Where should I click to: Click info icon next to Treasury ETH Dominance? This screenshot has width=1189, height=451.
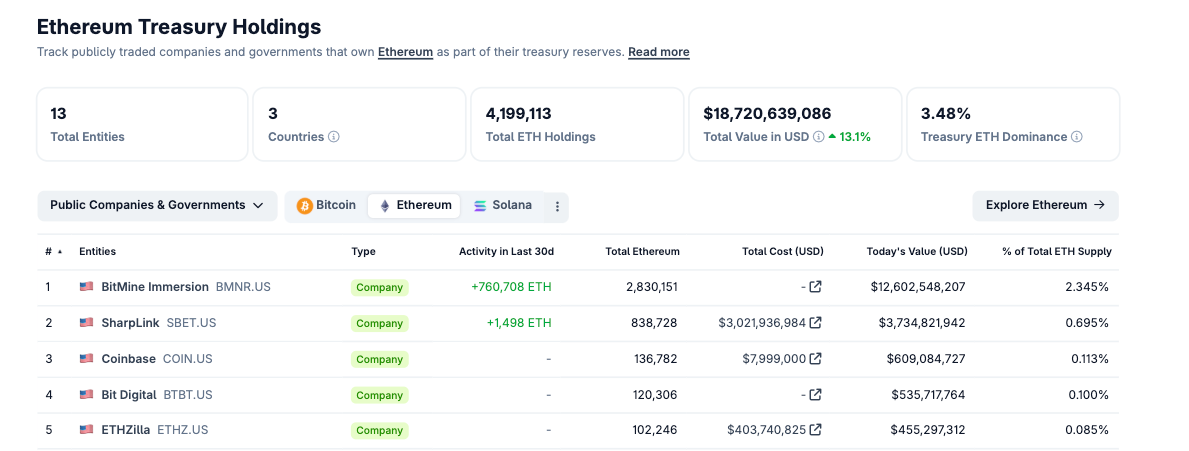(x=1076, y=137)
